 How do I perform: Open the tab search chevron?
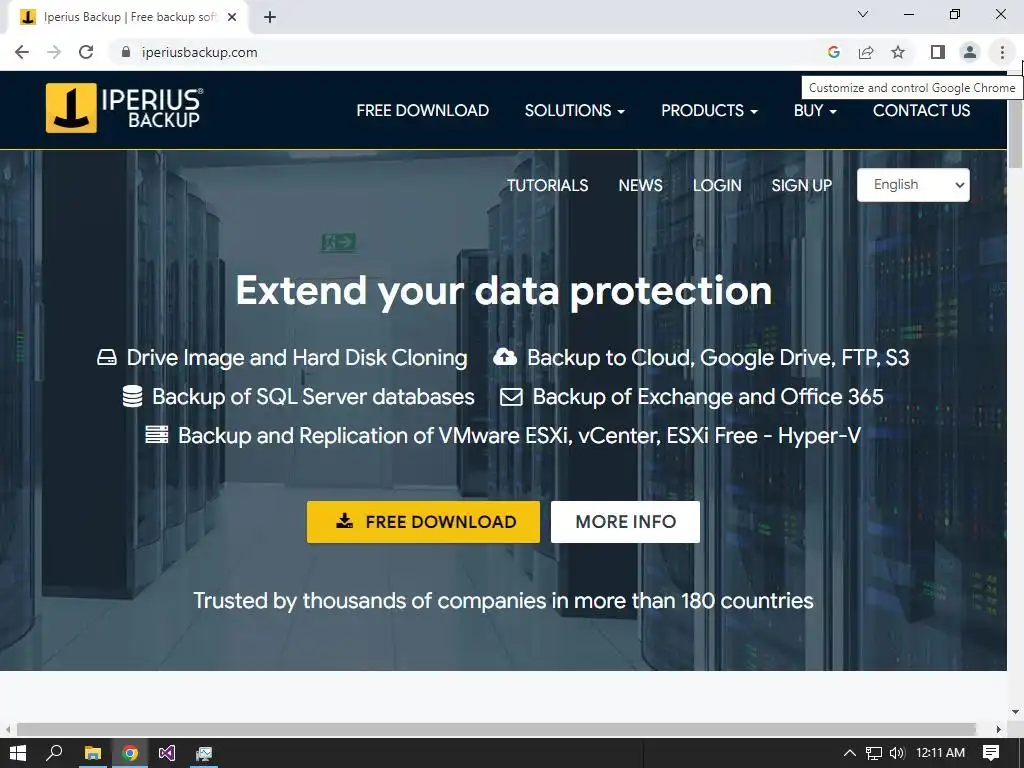point(863,14)
